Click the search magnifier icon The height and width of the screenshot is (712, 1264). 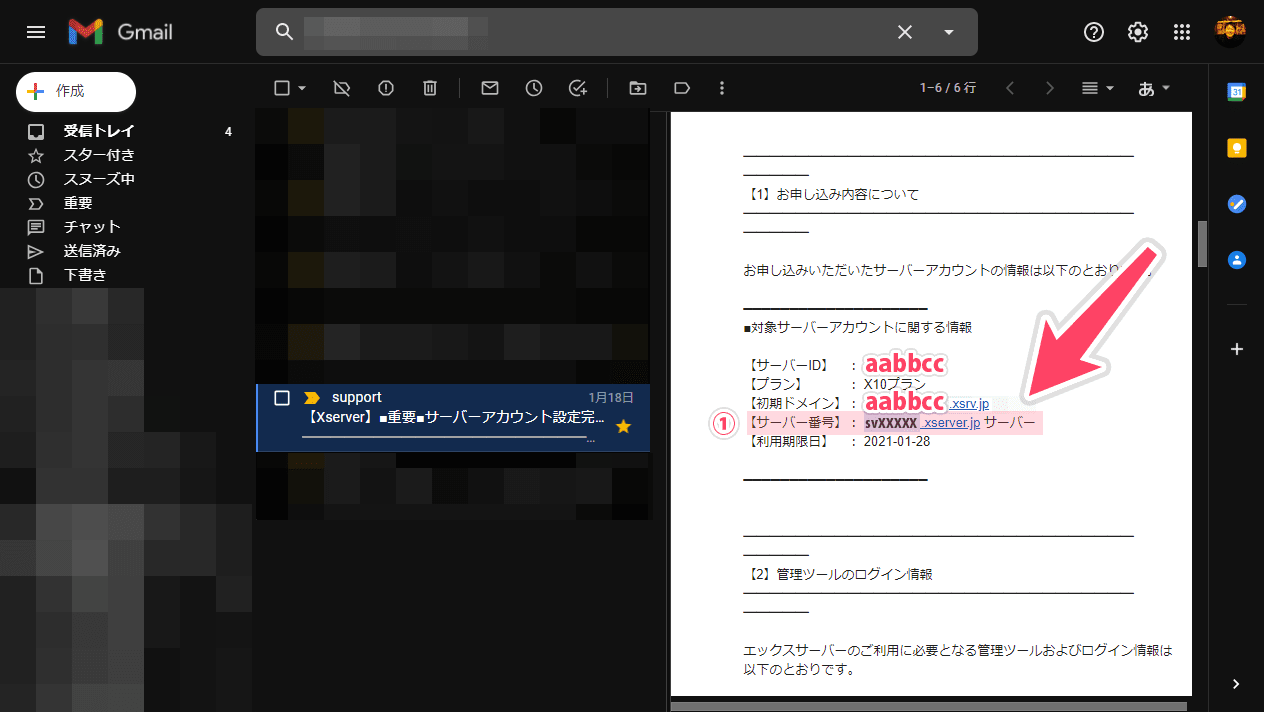point(284,32)
